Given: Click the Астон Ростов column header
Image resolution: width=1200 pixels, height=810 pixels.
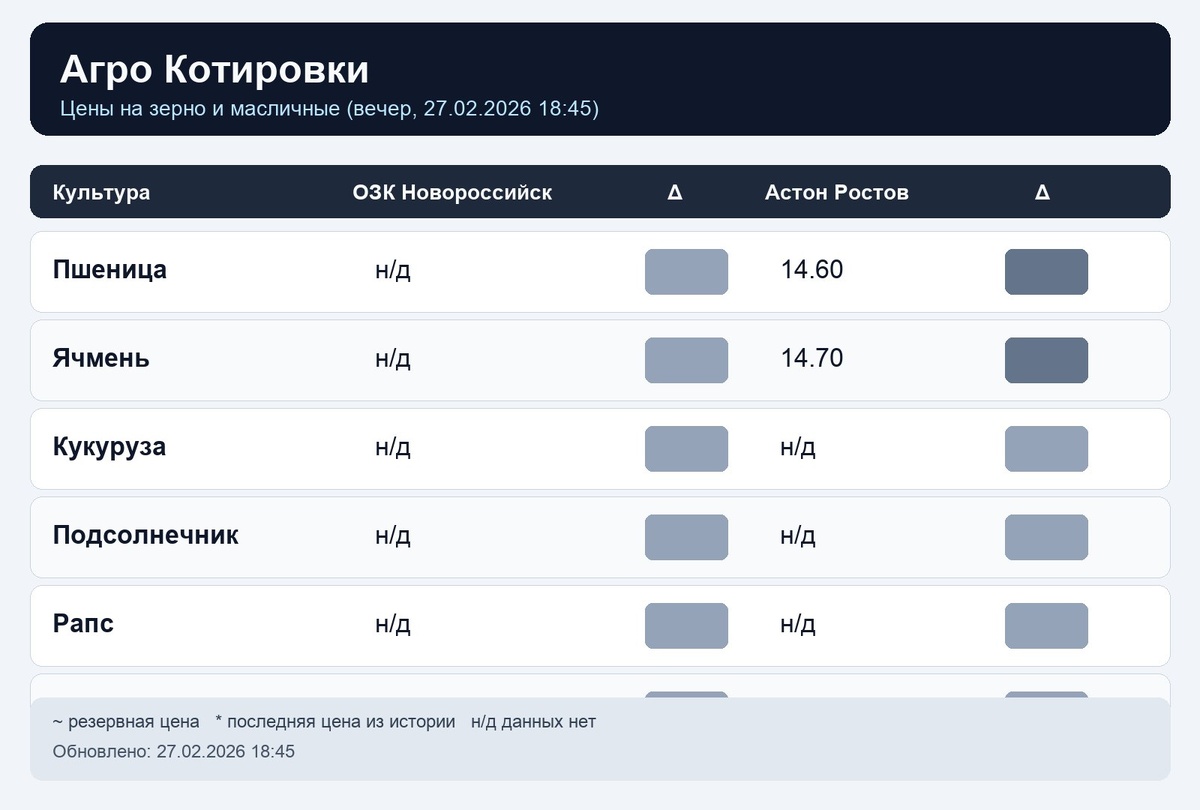Looking at the screenshot, I should coord(837,192).
